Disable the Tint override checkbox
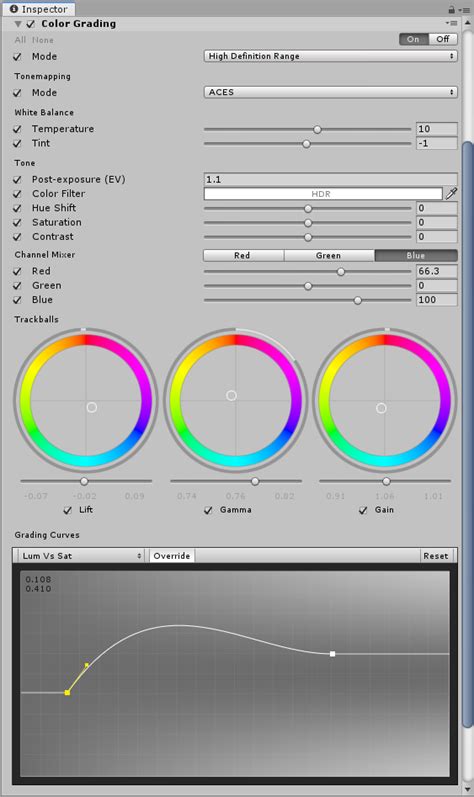 click(x=18, y=143)
